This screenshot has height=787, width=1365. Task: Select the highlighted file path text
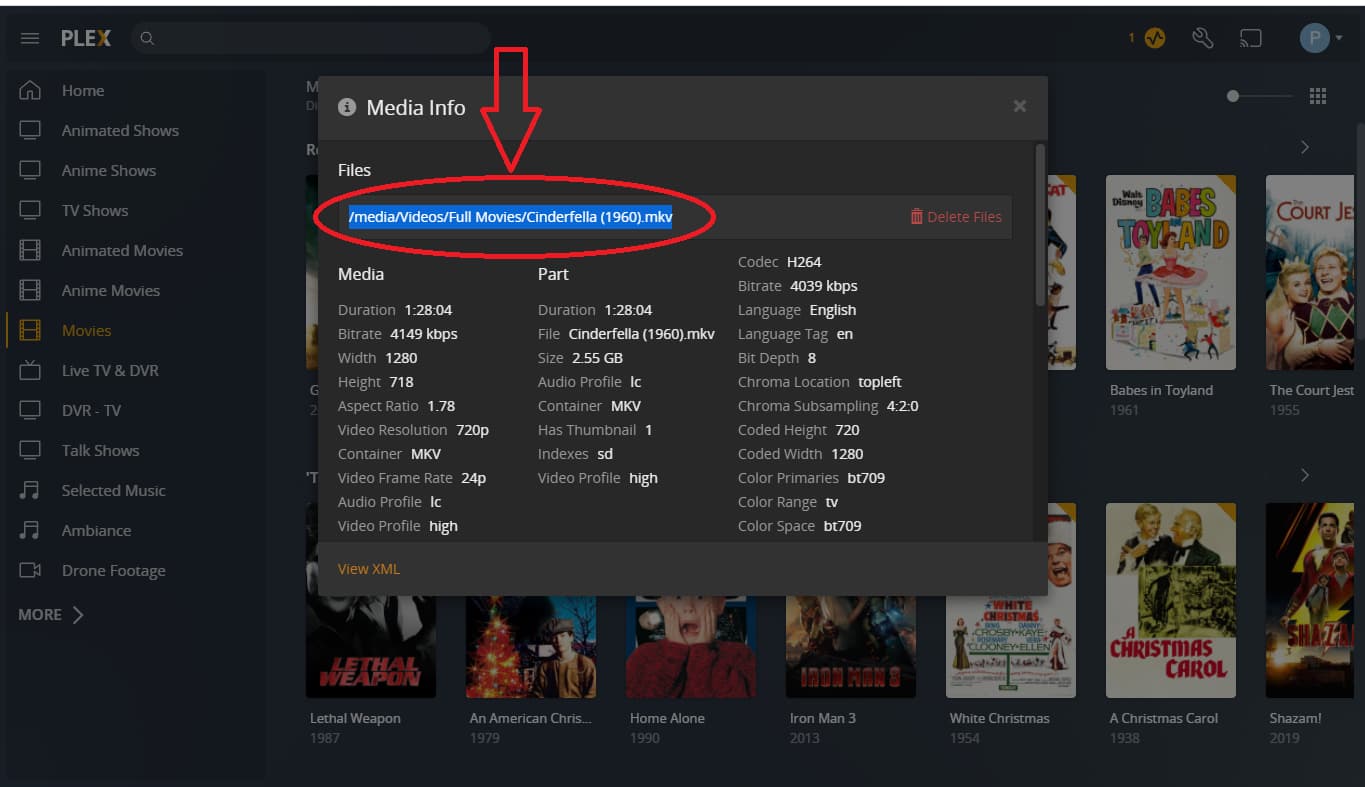[x=511, y=216]
